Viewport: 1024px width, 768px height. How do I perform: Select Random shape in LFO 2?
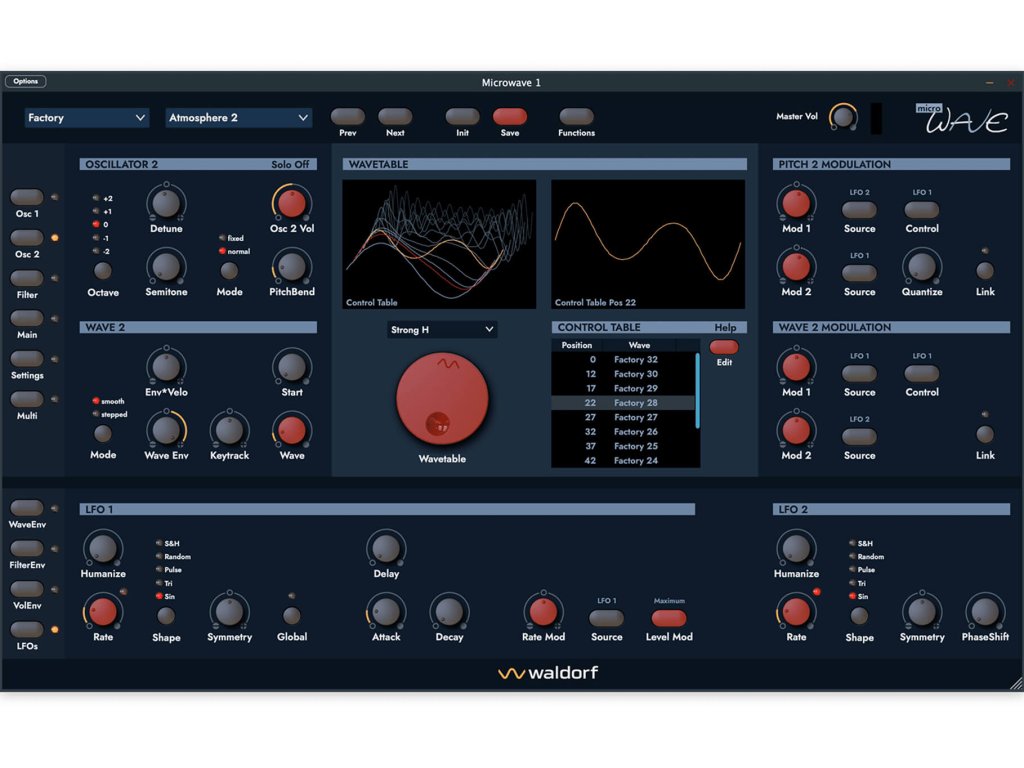coord(852,556)
